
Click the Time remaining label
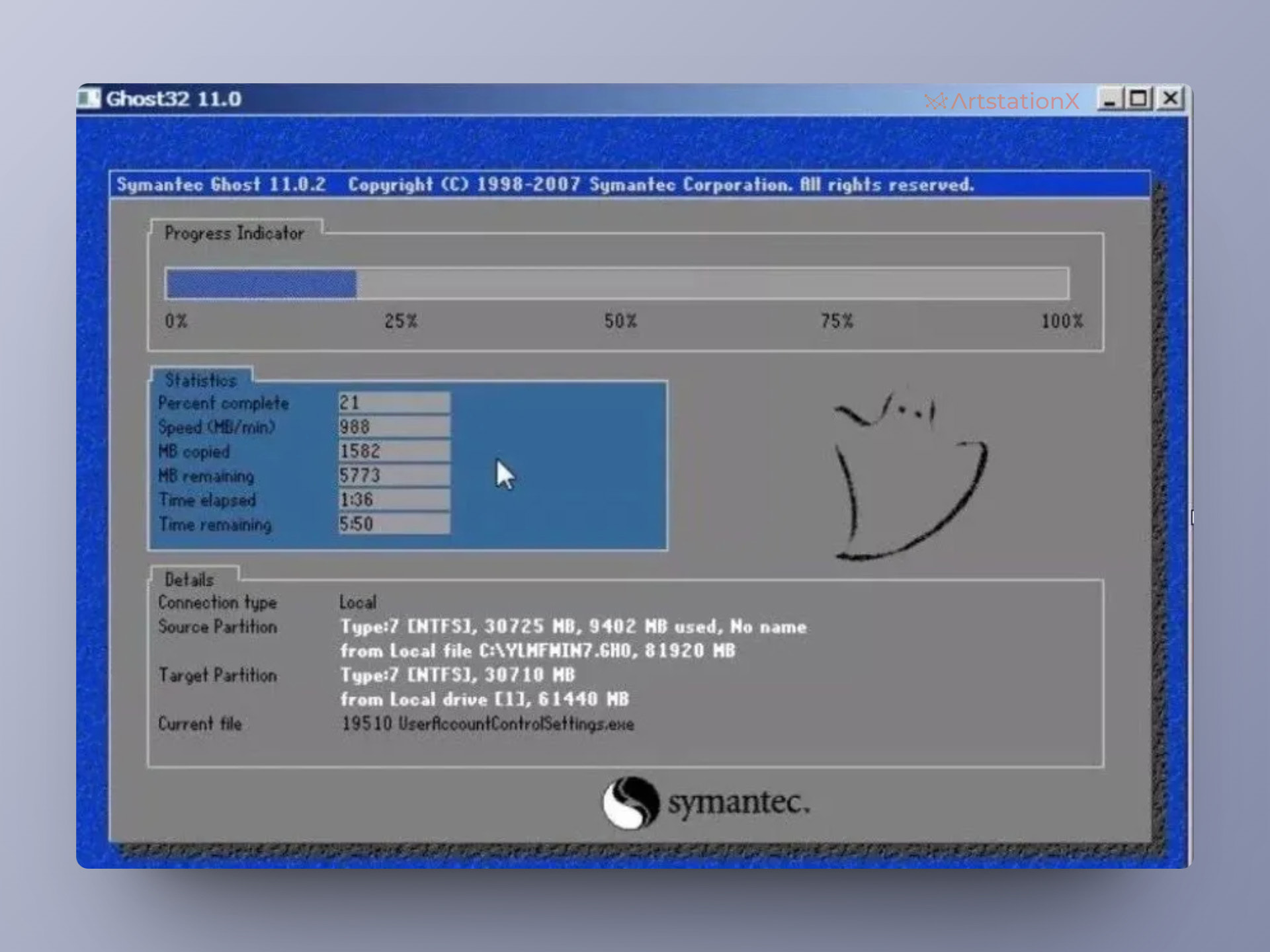click(215, 525)
